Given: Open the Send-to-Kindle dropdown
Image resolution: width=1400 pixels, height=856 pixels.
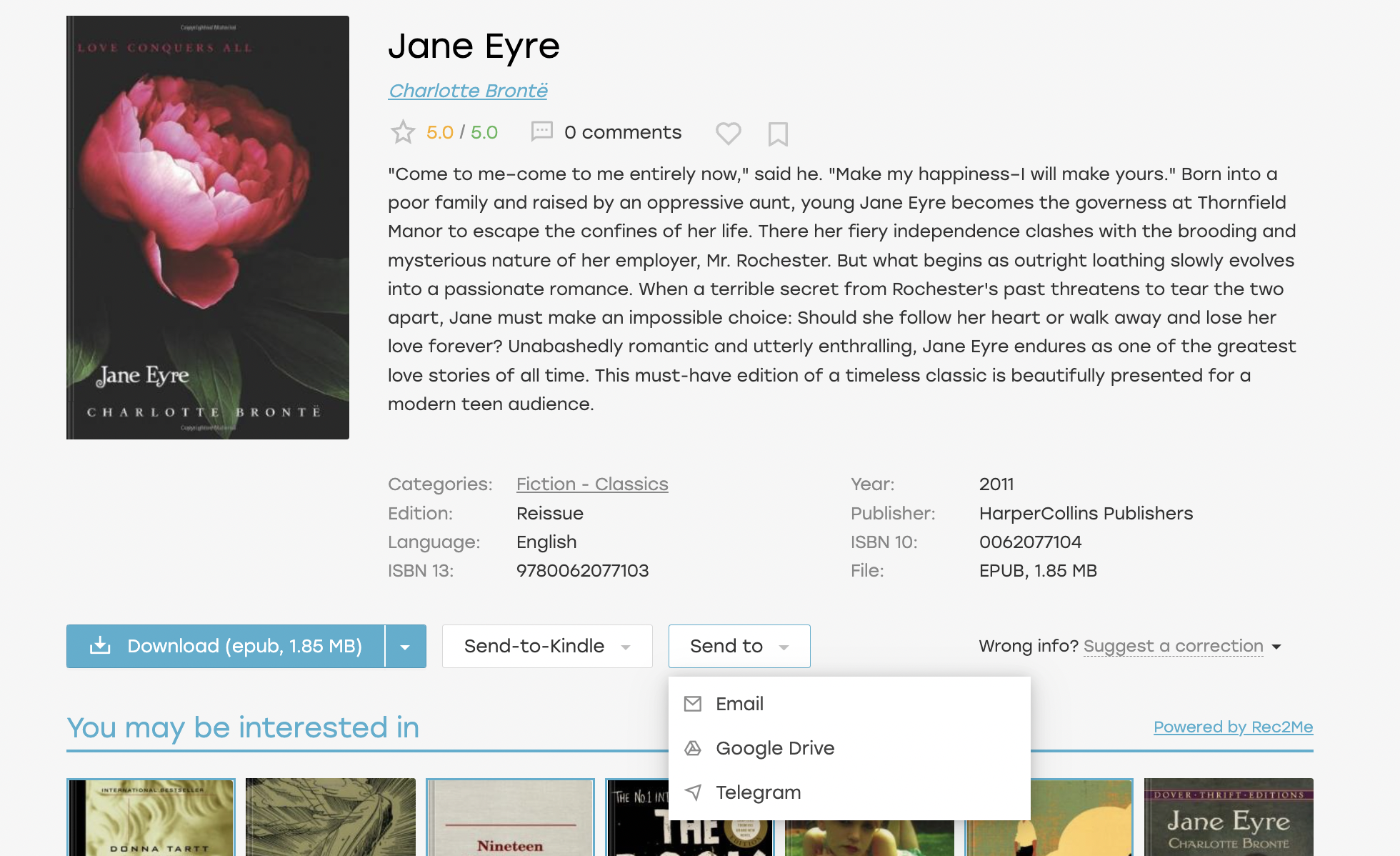Looking at the screenshot, I should [x=547, y=647].
